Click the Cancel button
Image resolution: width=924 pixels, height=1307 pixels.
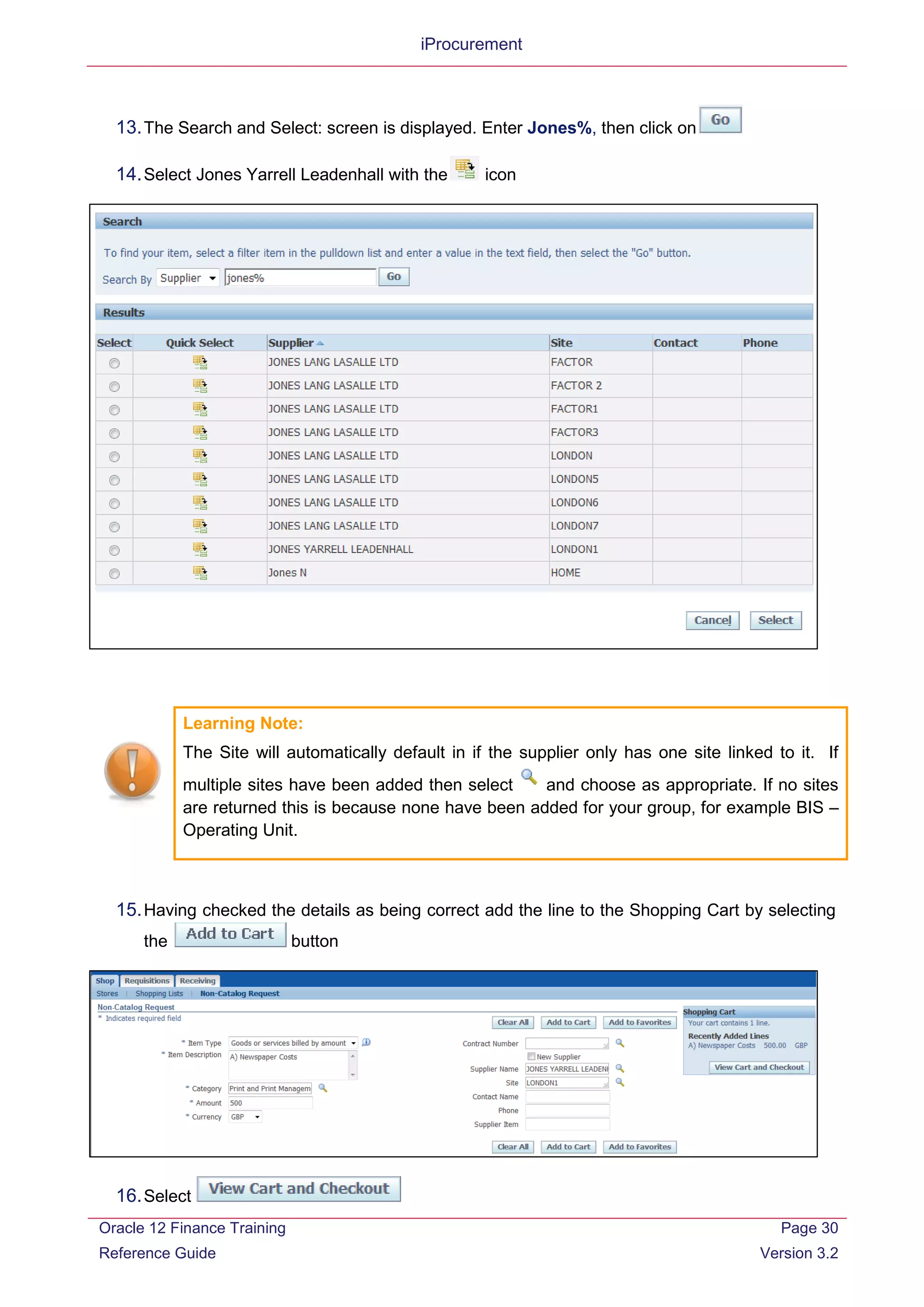point(712,620)
